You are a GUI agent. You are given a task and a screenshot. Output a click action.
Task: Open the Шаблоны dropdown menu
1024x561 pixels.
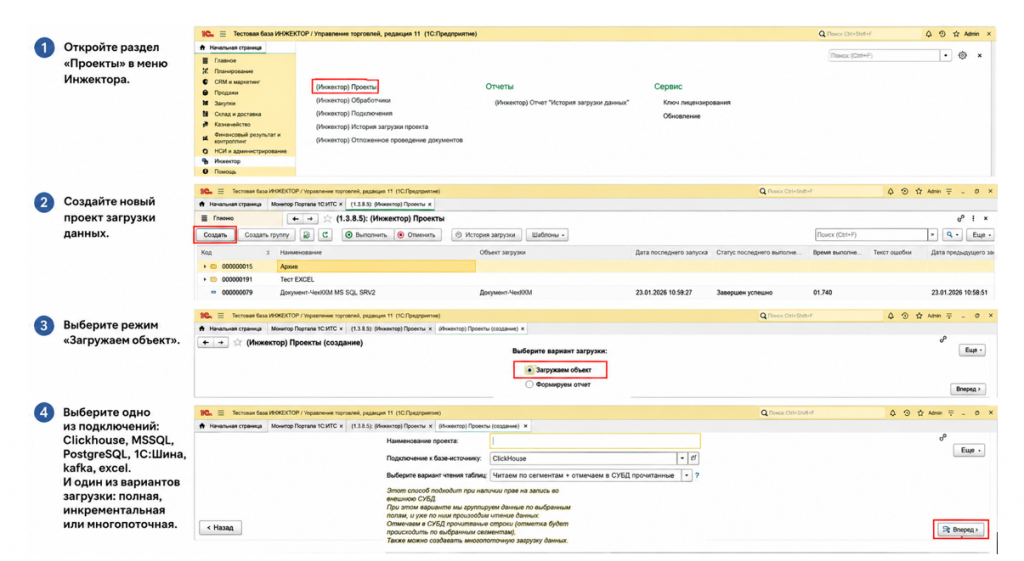547,234
